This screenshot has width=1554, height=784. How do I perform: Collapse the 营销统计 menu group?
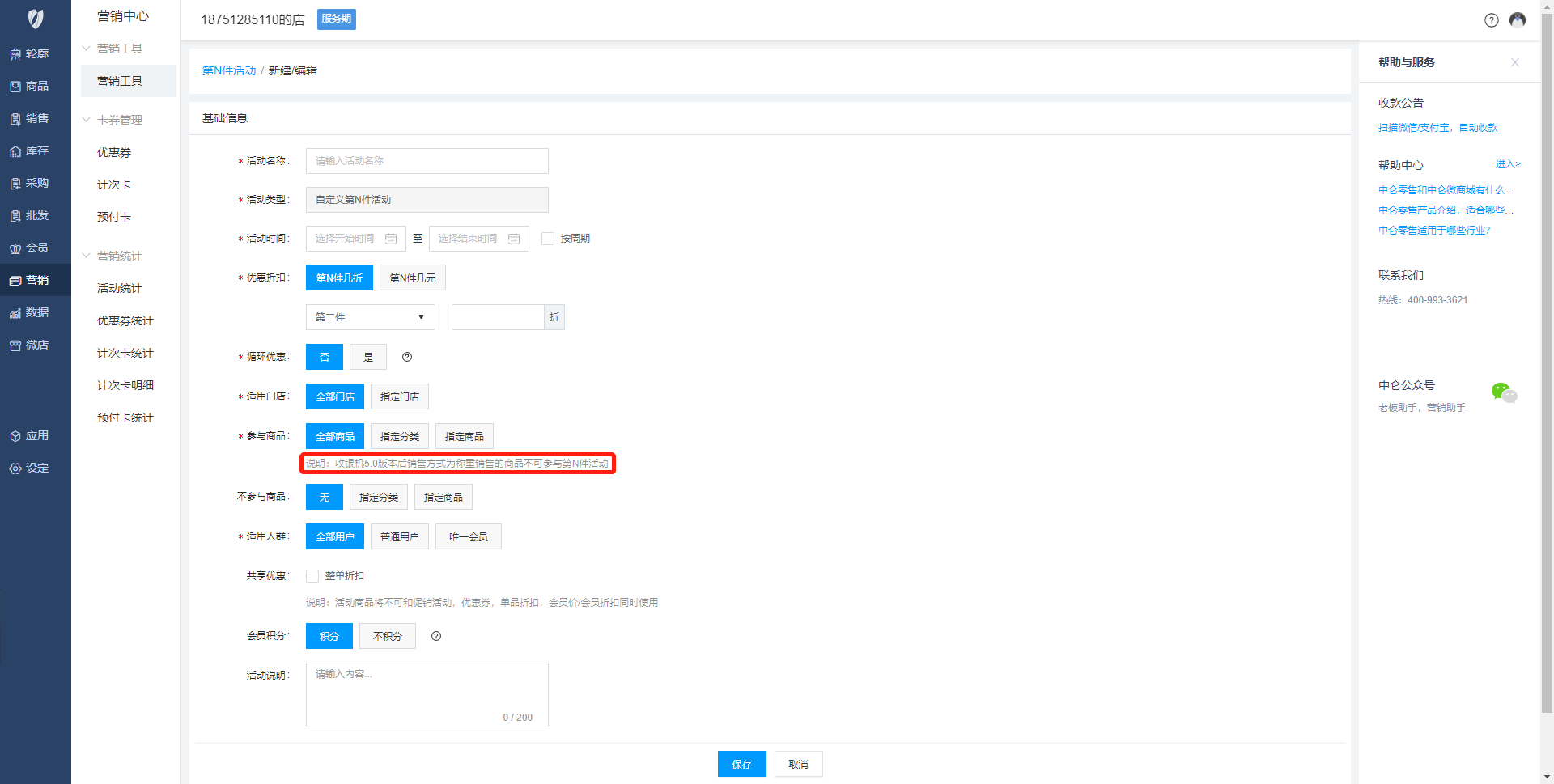click(x=87, y=256)
